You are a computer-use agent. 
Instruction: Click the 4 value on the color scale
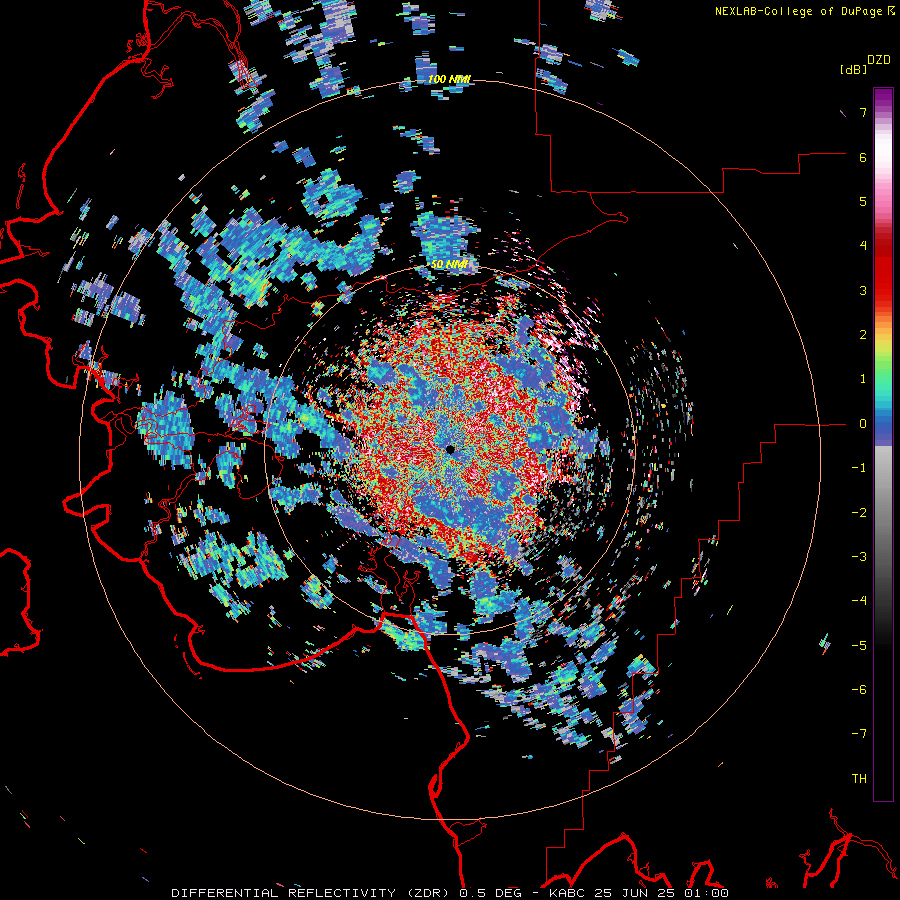tap(863, 246)
